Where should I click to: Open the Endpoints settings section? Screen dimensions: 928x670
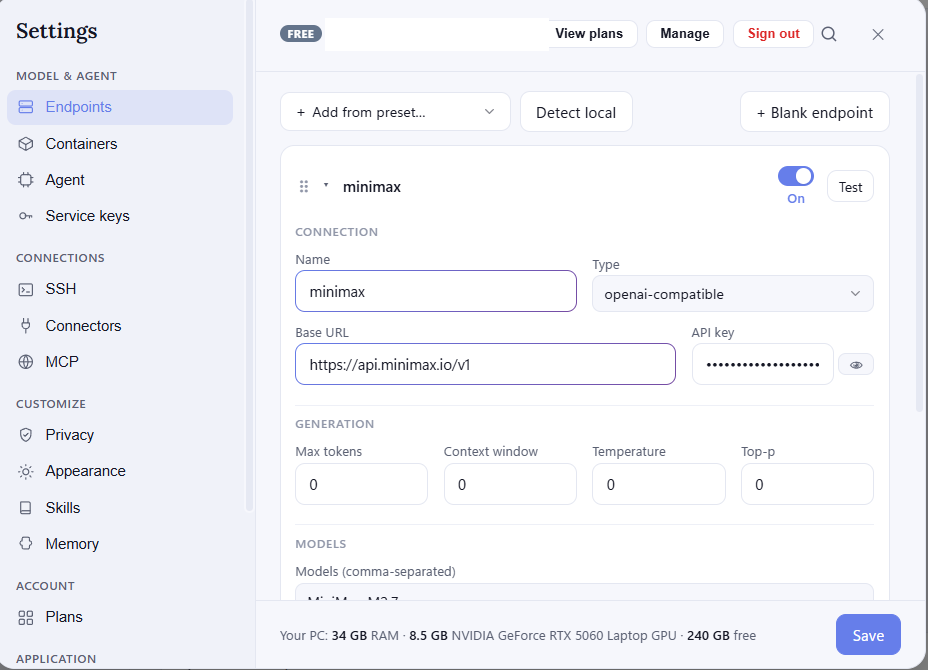pos(120,107)
